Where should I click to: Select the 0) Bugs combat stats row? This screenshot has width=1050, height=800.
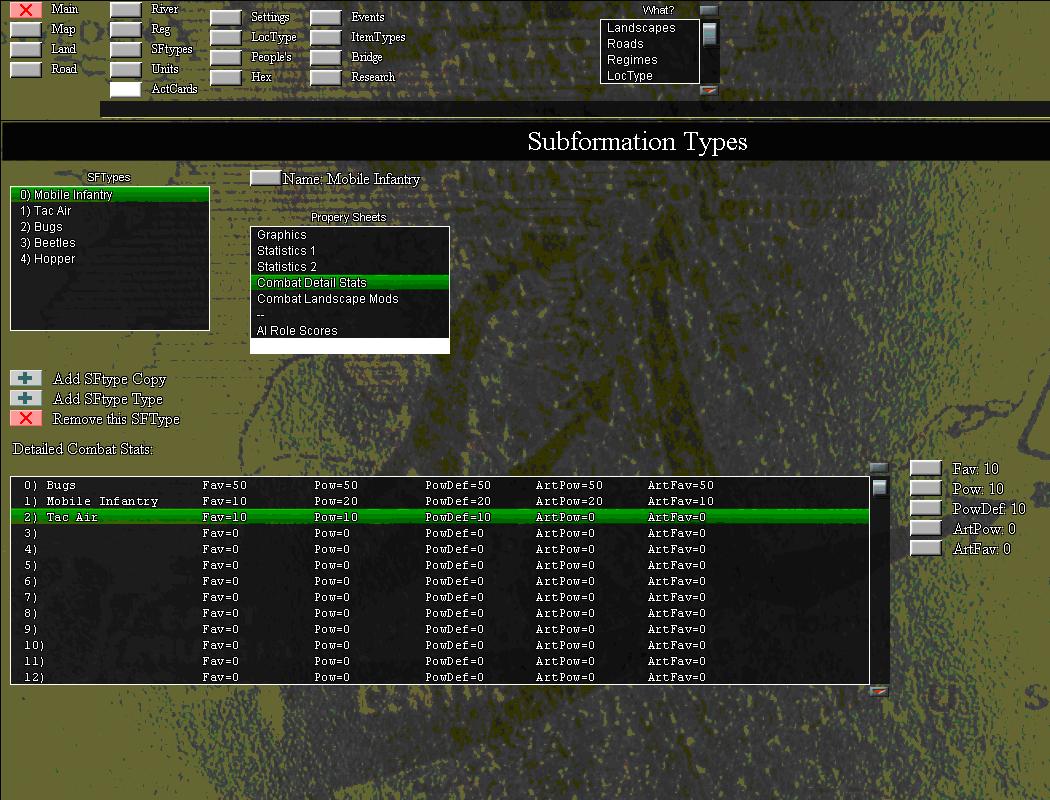point(440,485)
